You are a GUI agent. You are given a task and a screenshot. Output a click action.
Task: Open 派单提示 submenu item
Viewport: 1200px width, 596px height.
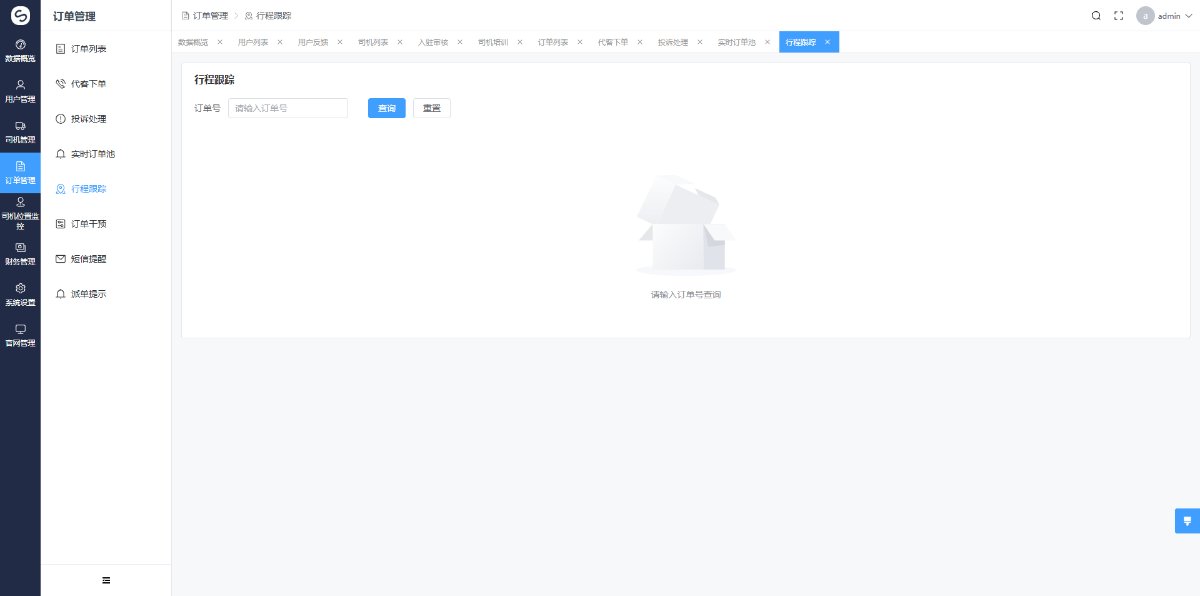tap(106, 294)
